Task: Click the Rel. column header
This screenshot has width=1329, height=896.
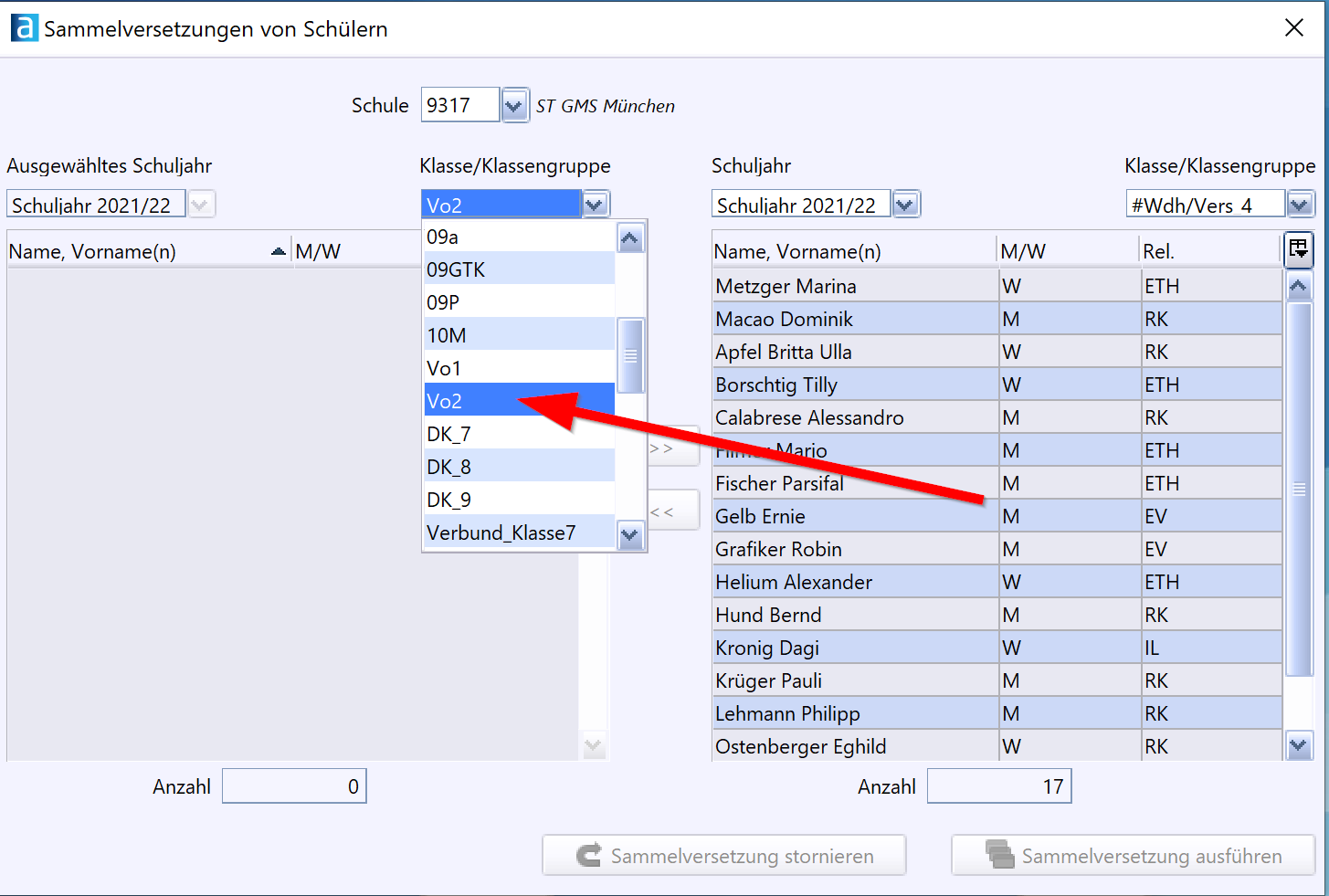Action: pyautogui.click(x=1211, y=251)
